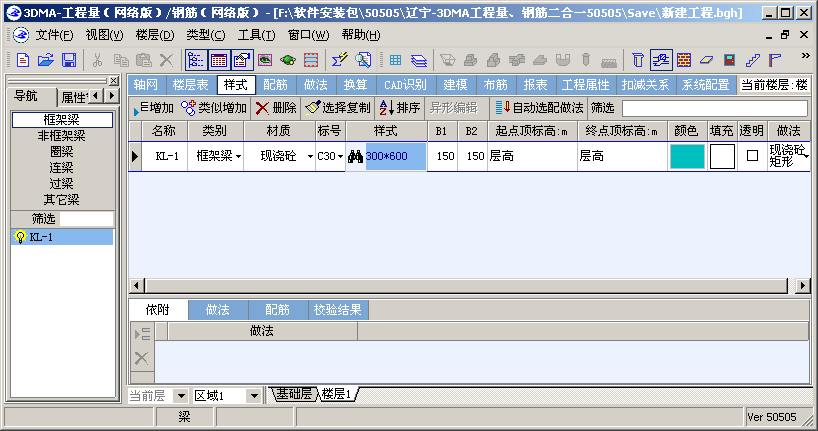Switch to the CAD识别 tab

(x=405, y=85)
